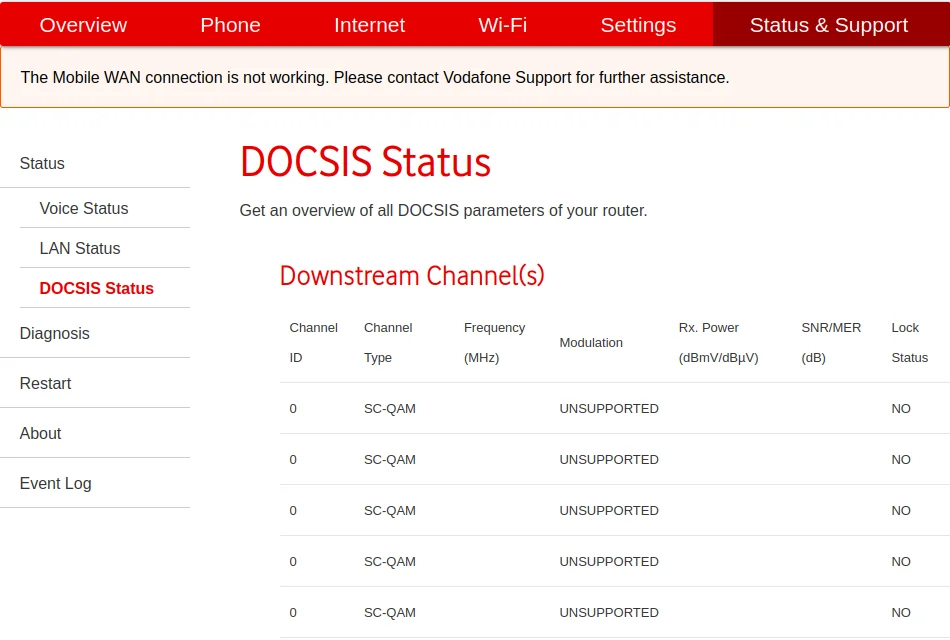Open Voice Status in the sidebar
Image resolution: width=950 pixels, height=640 pixels.
[x=84, y=208]
